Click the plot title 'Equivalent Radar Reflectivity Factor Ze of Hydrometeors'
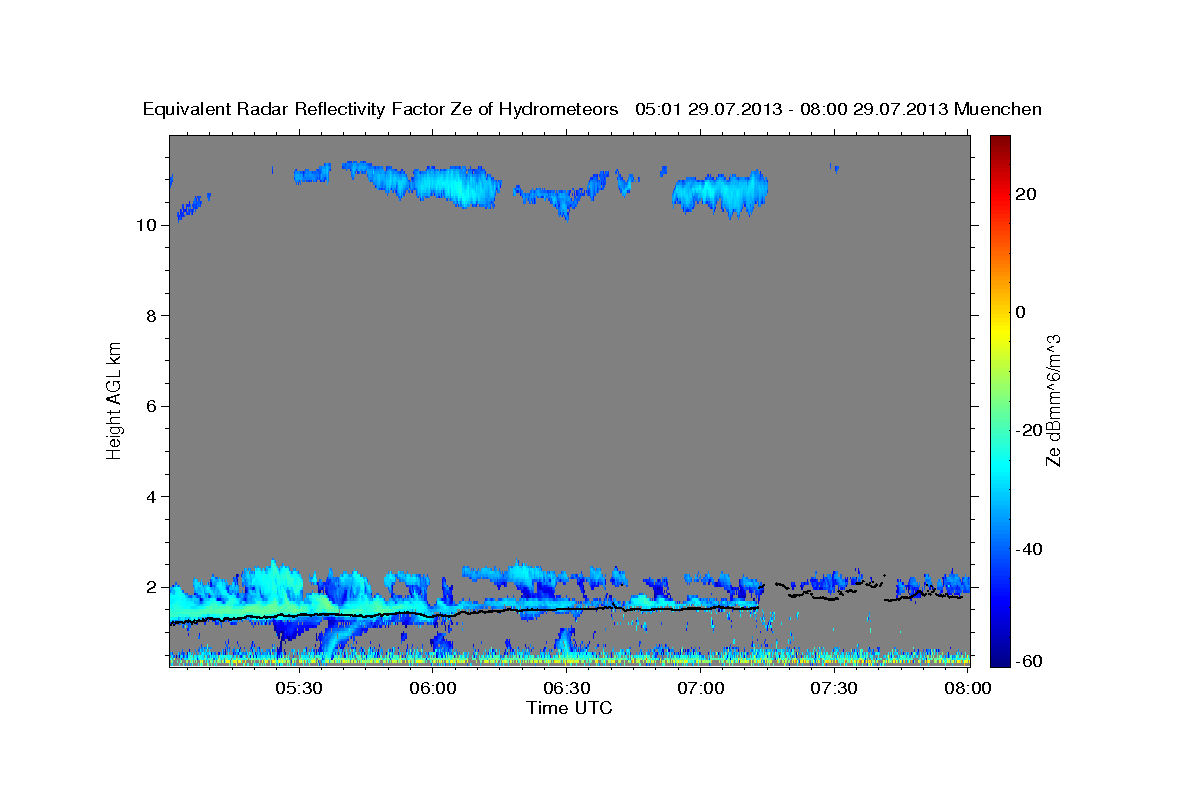This screenshot has width=1200, height=800. pyautogui.click(x=381, y=109)
